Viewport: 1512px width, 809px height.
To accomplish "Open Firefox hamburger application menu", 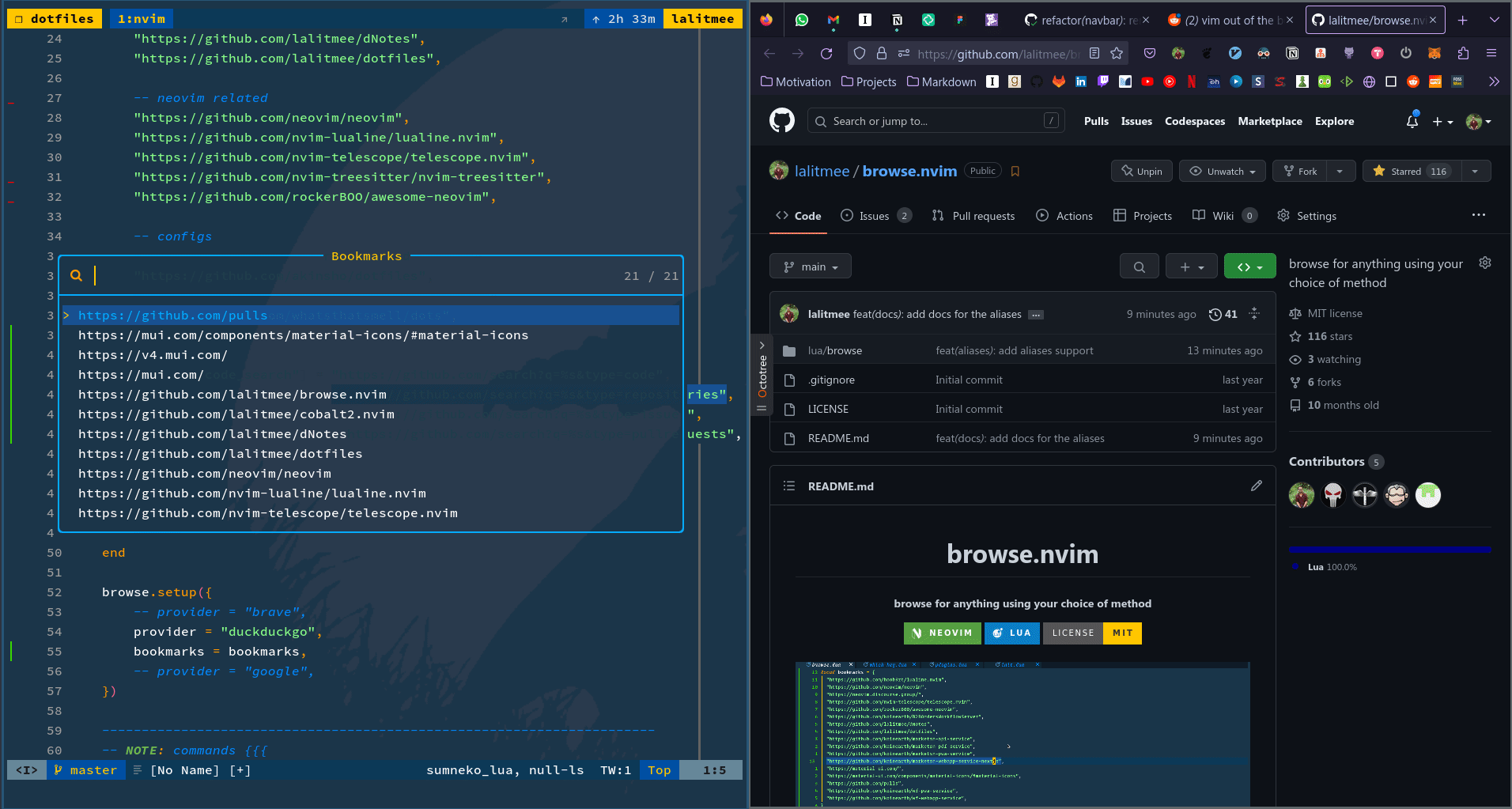I will 1491,53.
